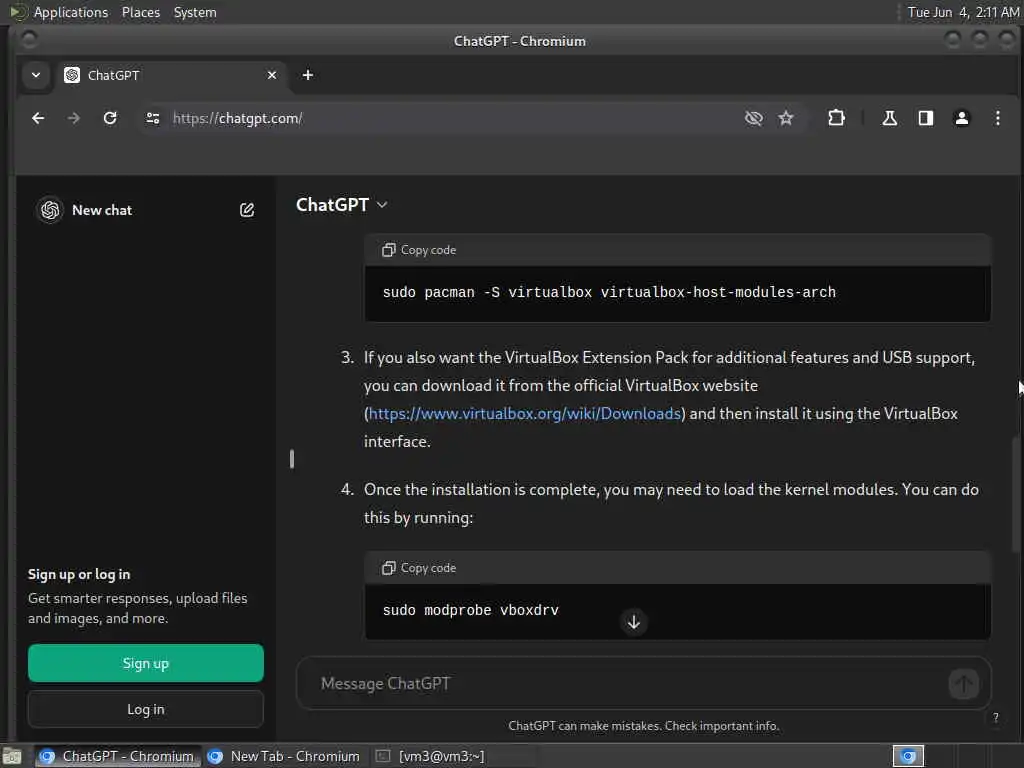Copy code for the pacman command
The height and width of the screenshot is (768, 1024).
click(419, 250)
